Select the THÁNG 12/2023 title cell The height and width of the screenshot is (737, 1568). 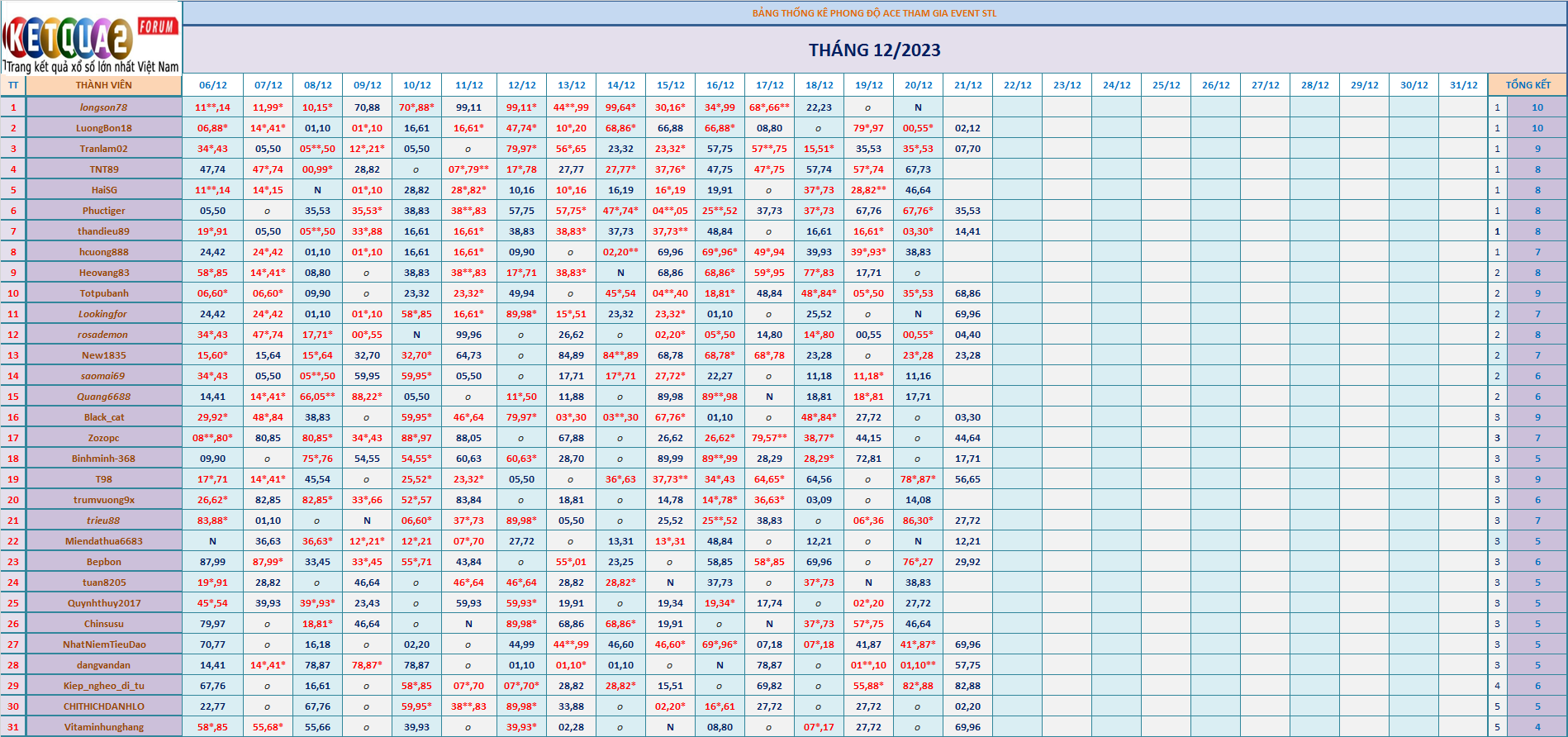coord(874,50)
